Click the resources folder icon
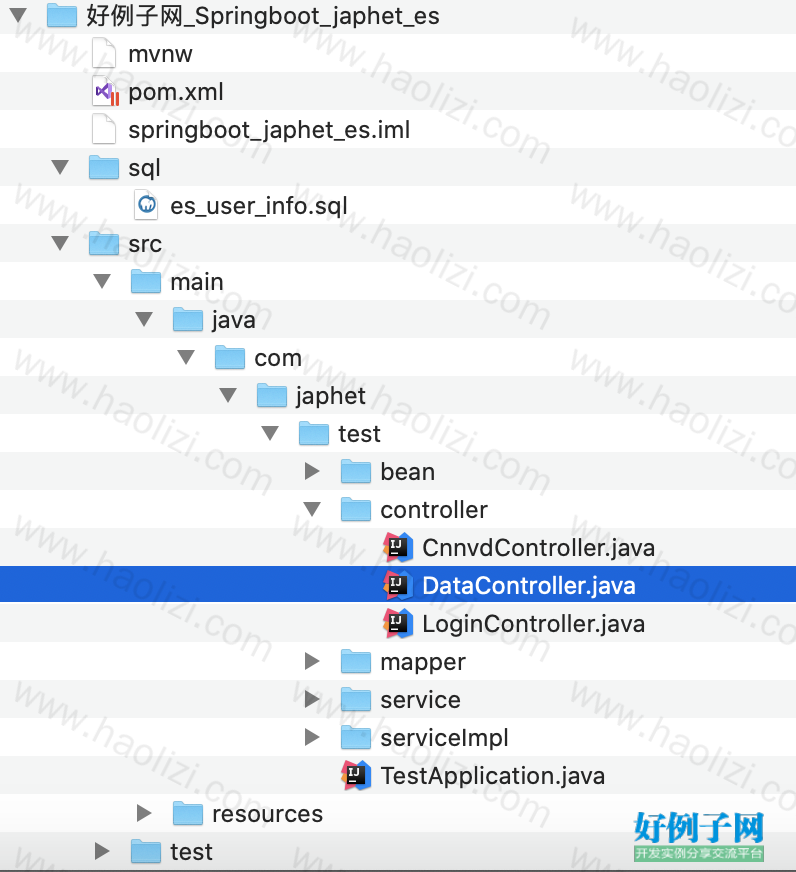Viewport: 796px width, 872px height. click(x=188, y=814)
